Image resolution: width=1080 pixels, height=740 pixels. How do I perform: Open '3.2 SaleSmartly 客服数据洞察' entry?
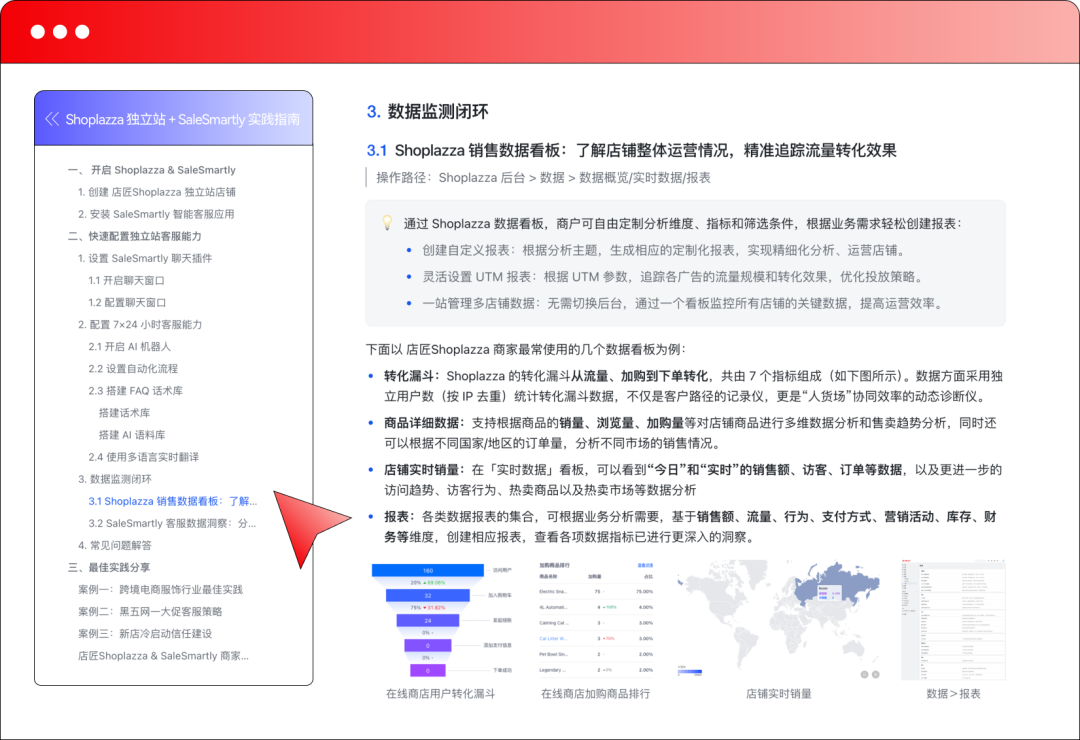click(172, 523)
